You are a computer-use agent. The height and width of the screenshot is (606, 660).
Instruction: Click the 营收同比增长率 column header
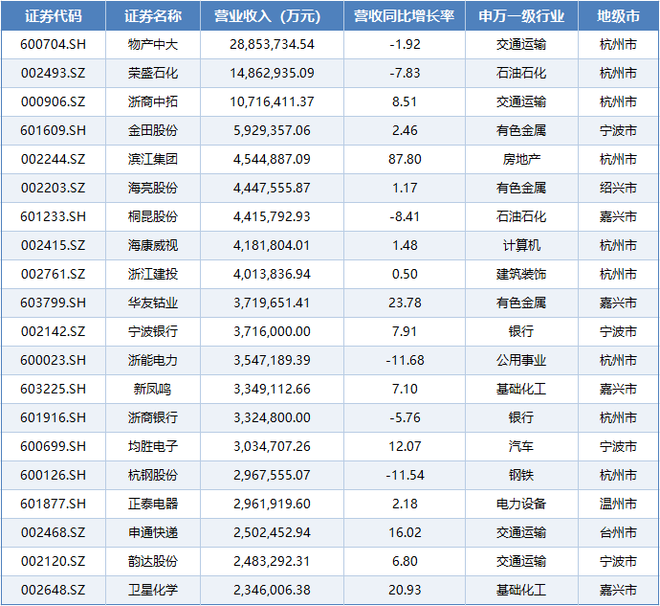click(404, 16)
